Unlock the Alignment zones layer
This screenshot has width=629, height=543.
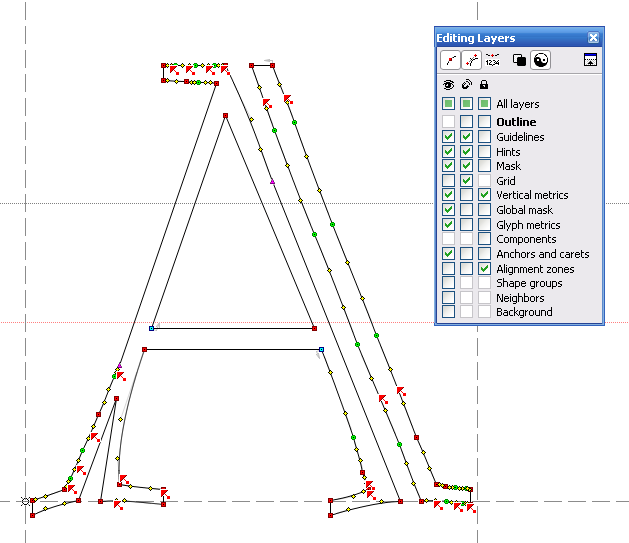pos(484,269)
